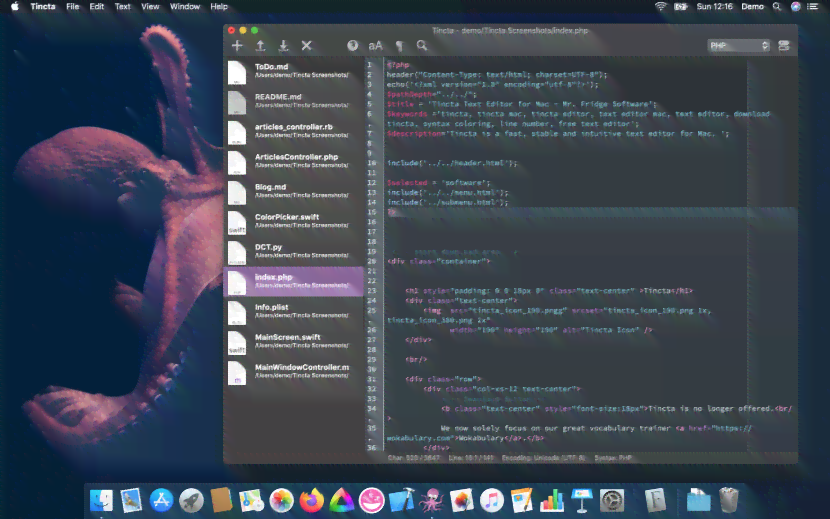Open ColorPicker.swift in the sidebar
Image resolution: width=830 pixels, height=519 pixels.
294,221
